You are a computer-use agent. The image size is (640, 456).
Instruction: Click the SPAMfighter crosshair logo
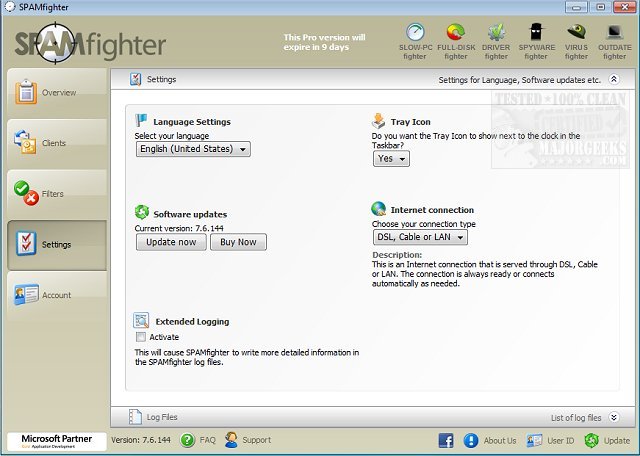(x=56, y=43)
